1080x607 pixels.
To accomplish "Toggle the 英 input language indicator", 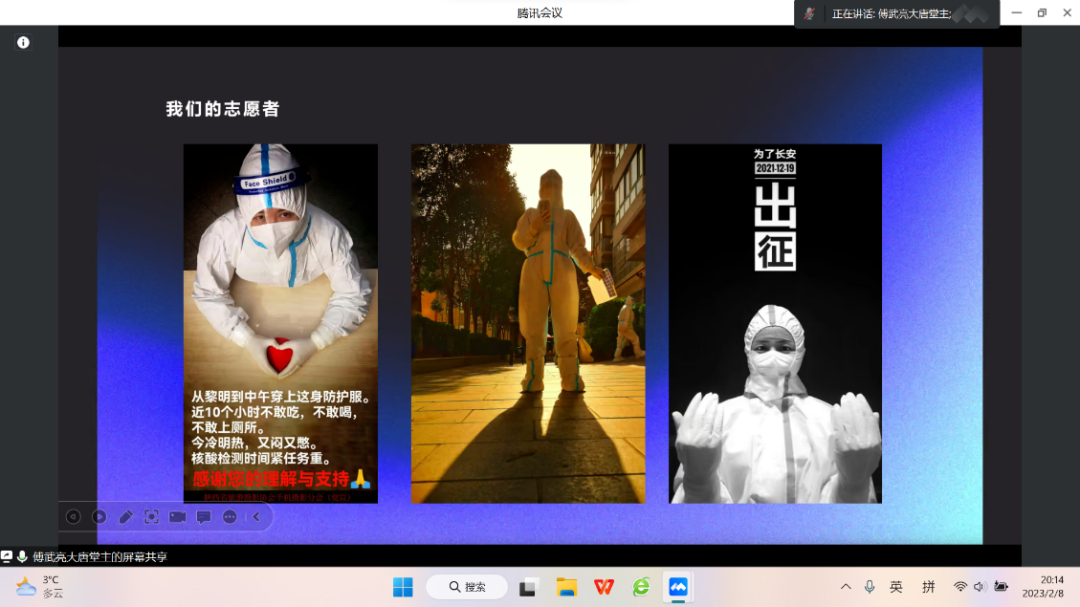I will [x=896, y=587].
